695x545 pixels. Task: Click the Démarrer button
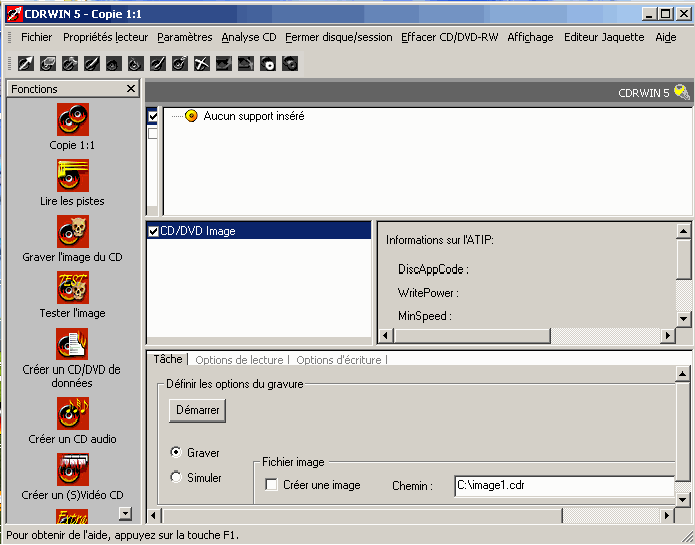[197, 410]
